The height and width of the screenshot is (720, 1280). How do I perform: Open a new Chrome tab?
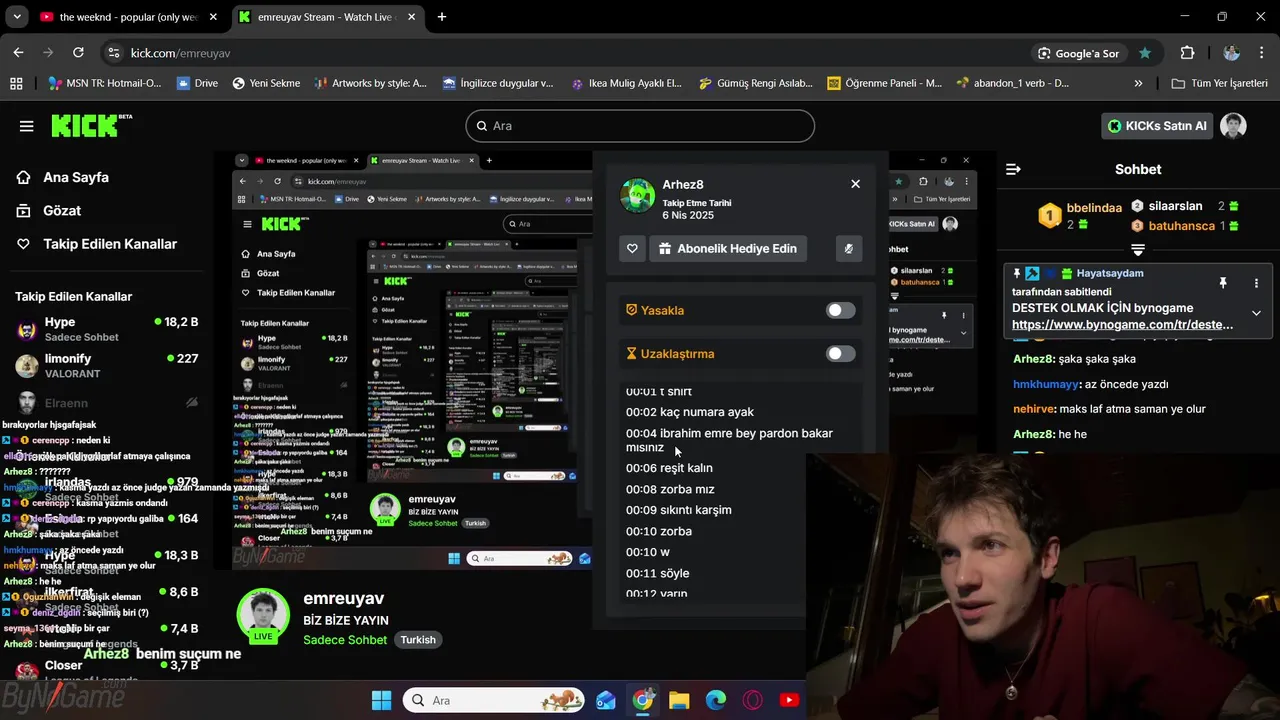click(x=442, y=17)
